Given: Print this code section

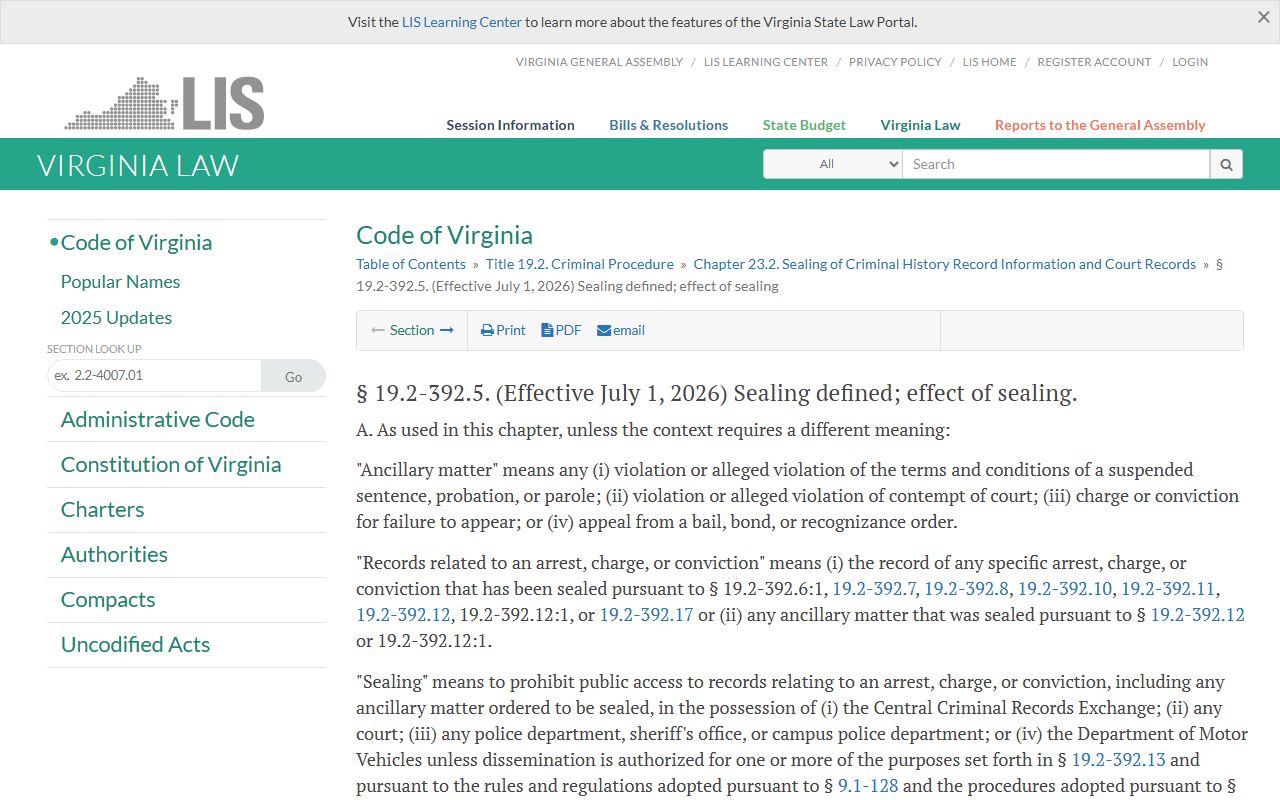Looking at the screenshot, I should 503,330.
